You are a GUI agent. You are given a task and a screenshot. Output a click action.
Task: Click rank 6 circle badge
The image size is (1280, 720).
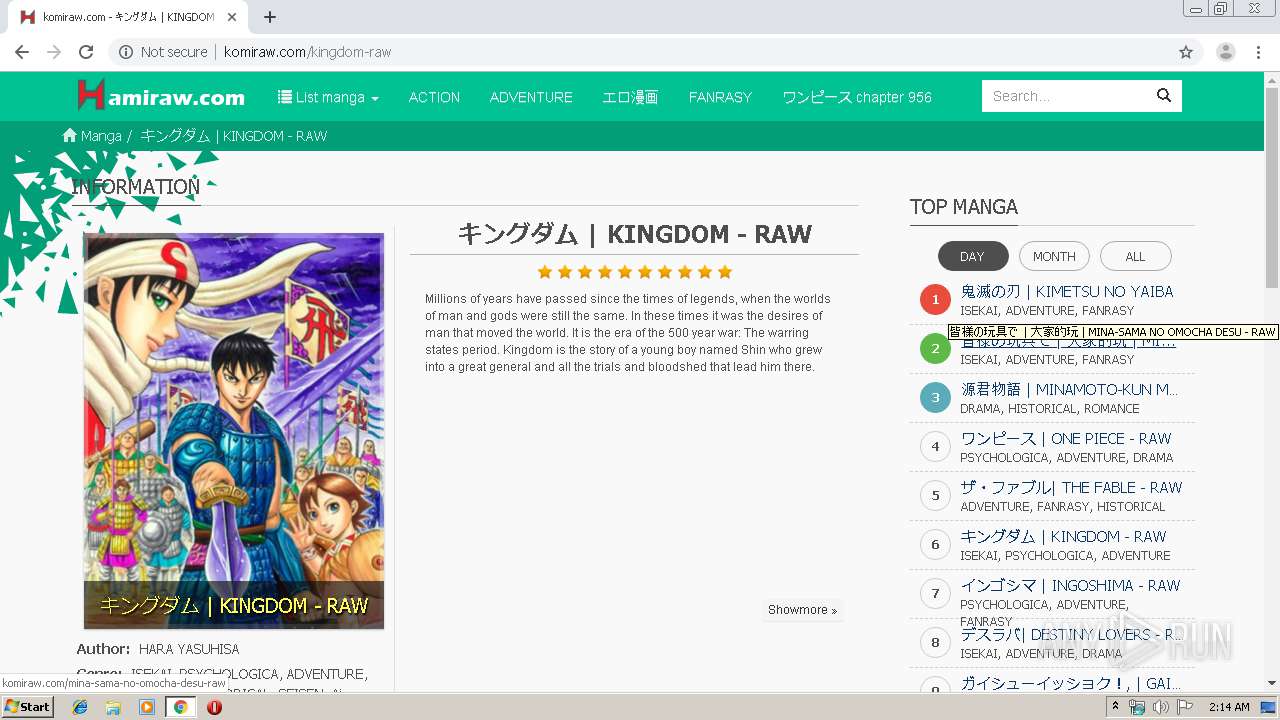tap(935, 544)
